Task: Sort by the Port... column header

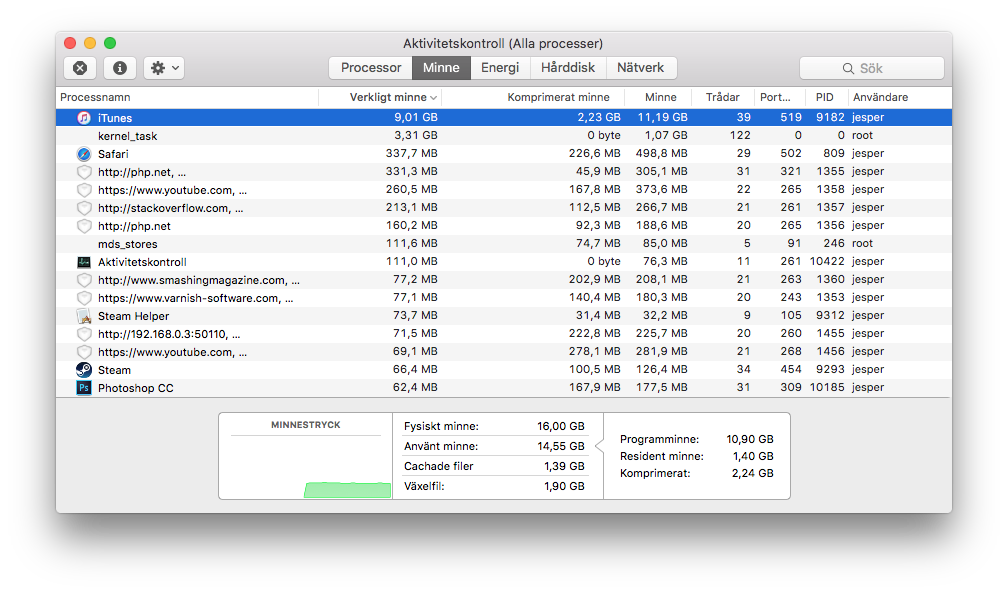Action: 779,97
